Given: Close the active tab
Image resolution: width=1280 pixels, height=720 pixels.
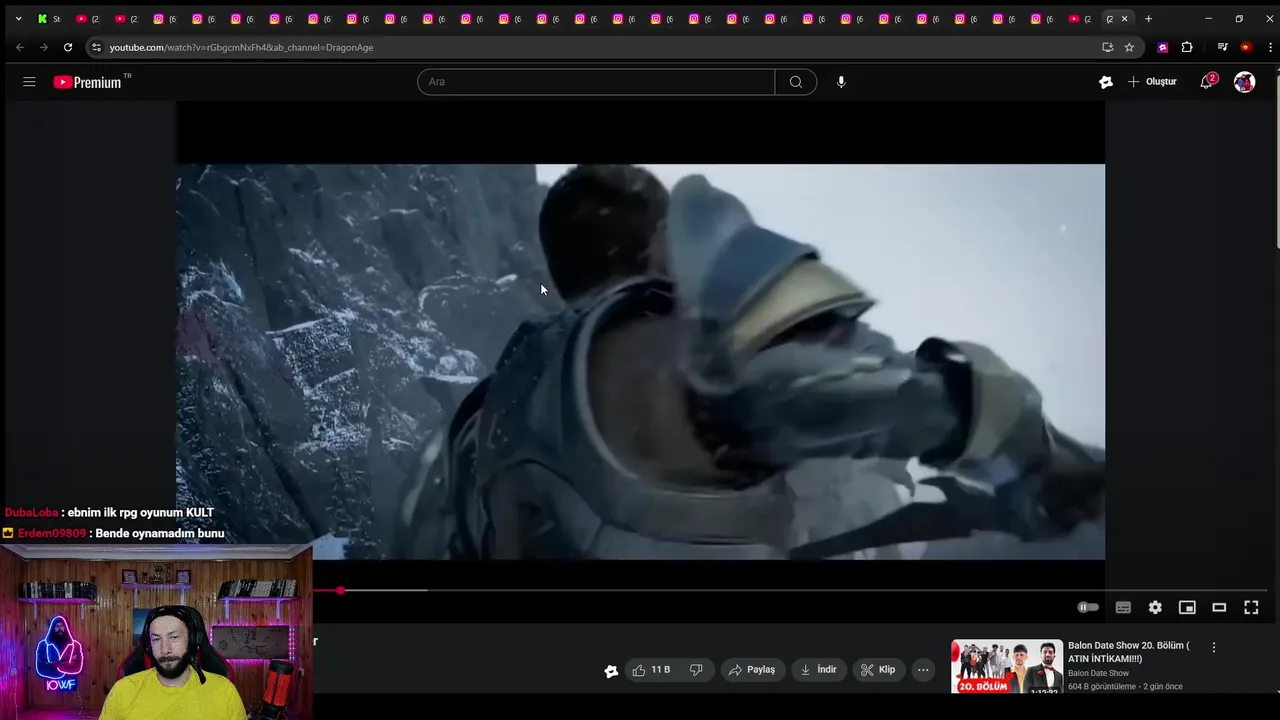Looking at the screenshot, I should click(1125, 19).
